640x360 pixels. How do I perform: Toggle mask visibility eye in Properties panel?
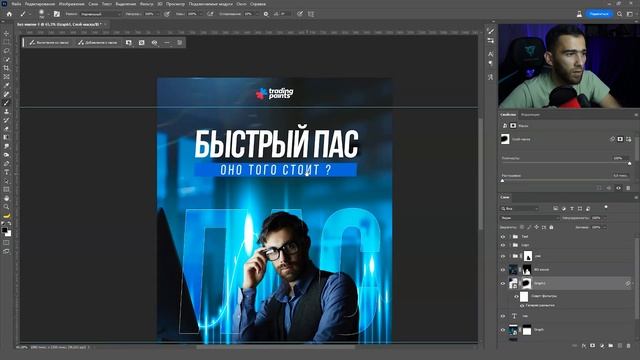point(618,188)
